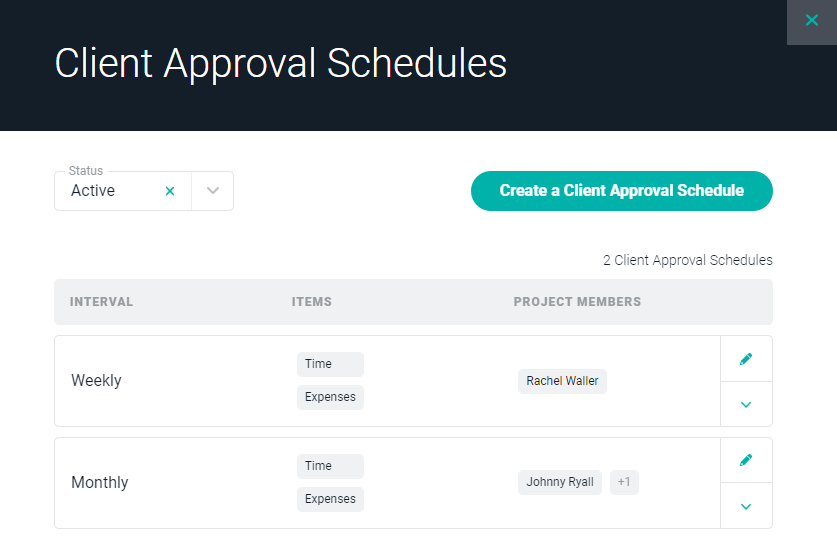
Task: Click the Time tag in Monthly row
Action: pyautogui.click(x=330, y=466)
